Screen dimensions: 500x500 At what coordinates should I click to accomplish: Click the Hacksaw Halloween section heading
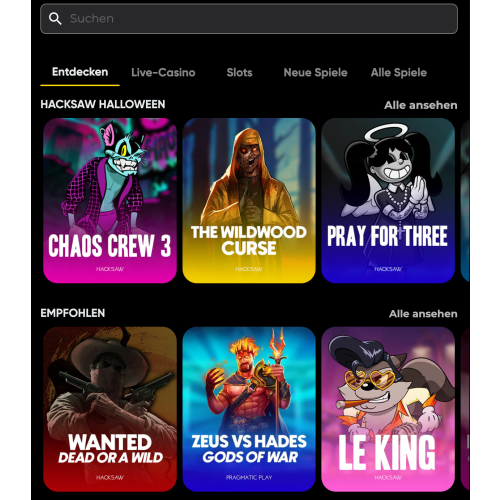[103, 104]
